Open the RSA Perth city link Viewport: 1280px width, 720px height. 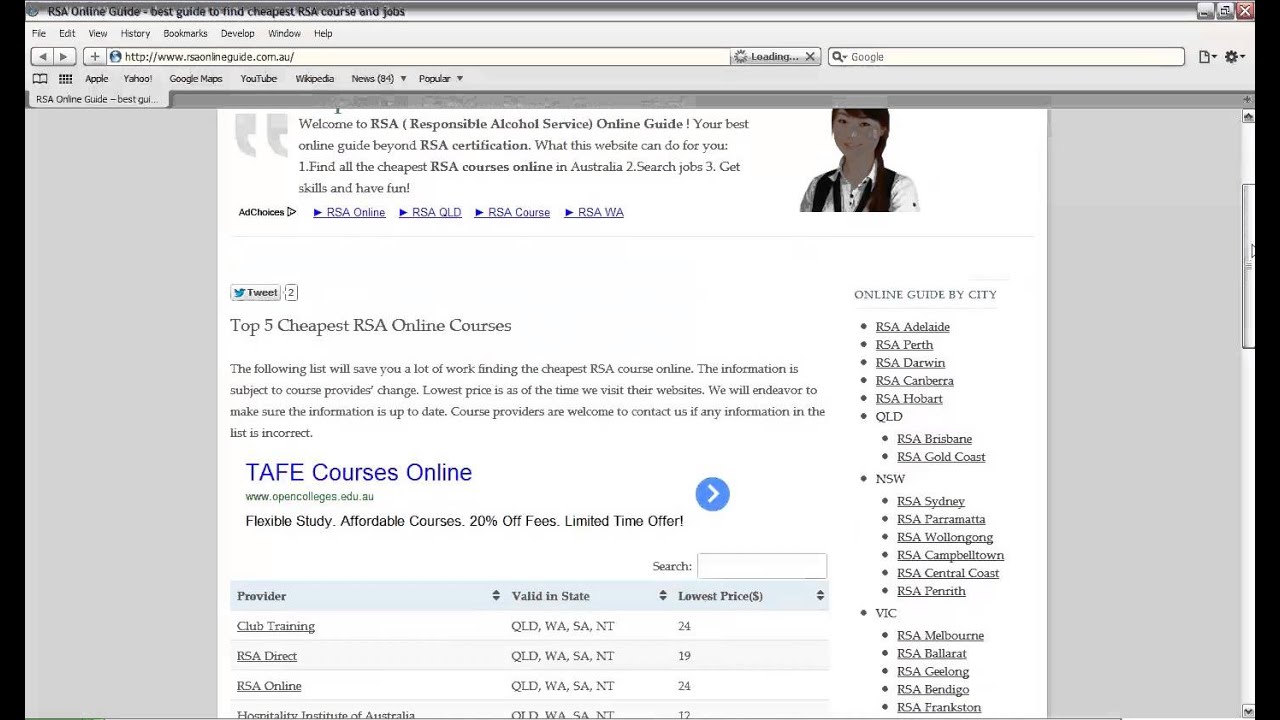click(x=904, y=345)
